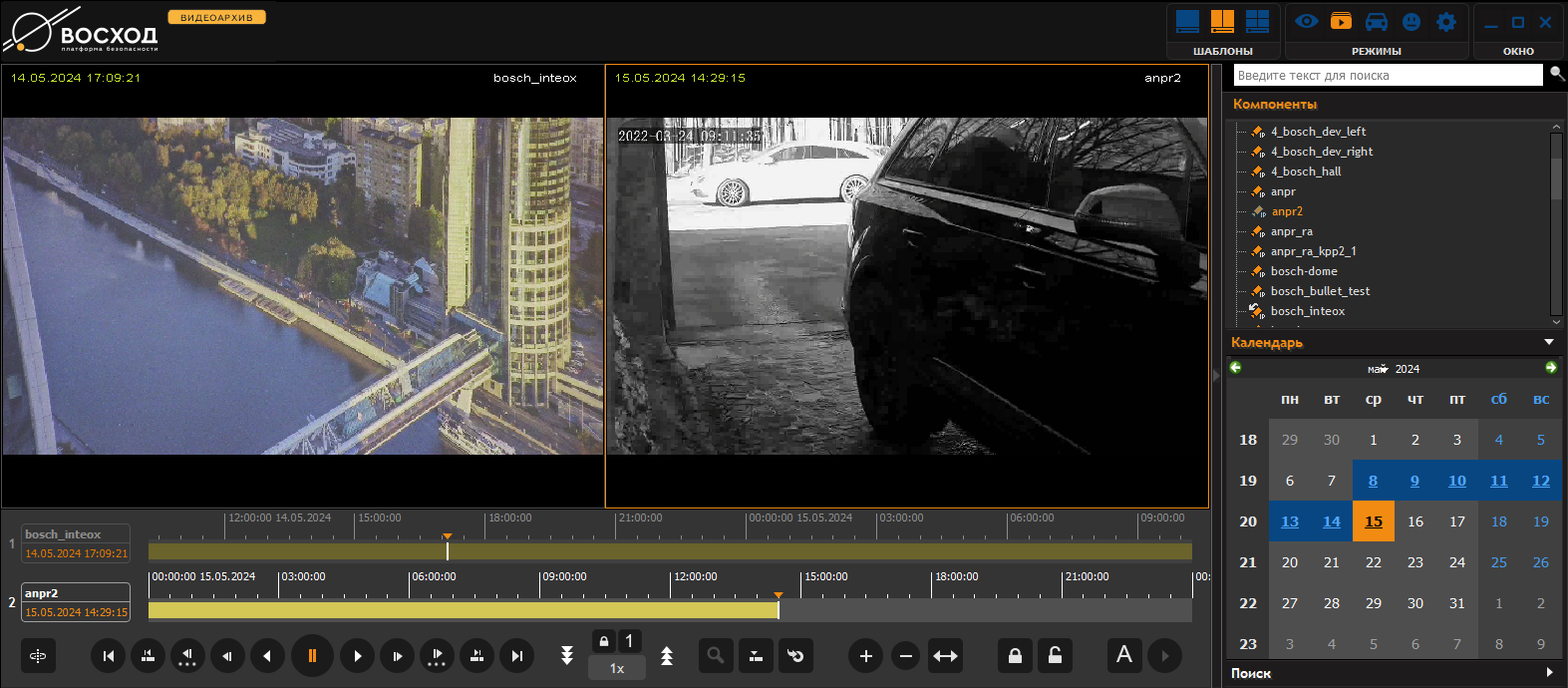The height and width of the screenshot is (688, 1568).
Task: Zoom in timeline with plus button
Action: coord(865,656)
